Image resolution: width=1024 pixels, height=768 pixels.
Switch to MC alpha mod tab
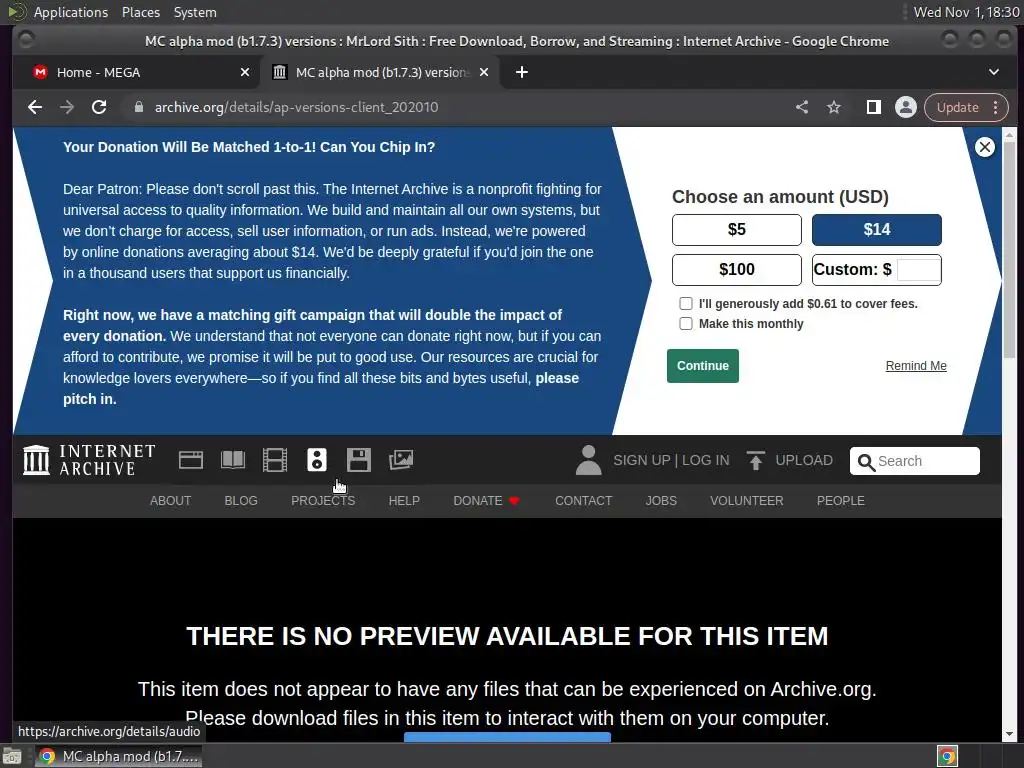click(380, 72)
